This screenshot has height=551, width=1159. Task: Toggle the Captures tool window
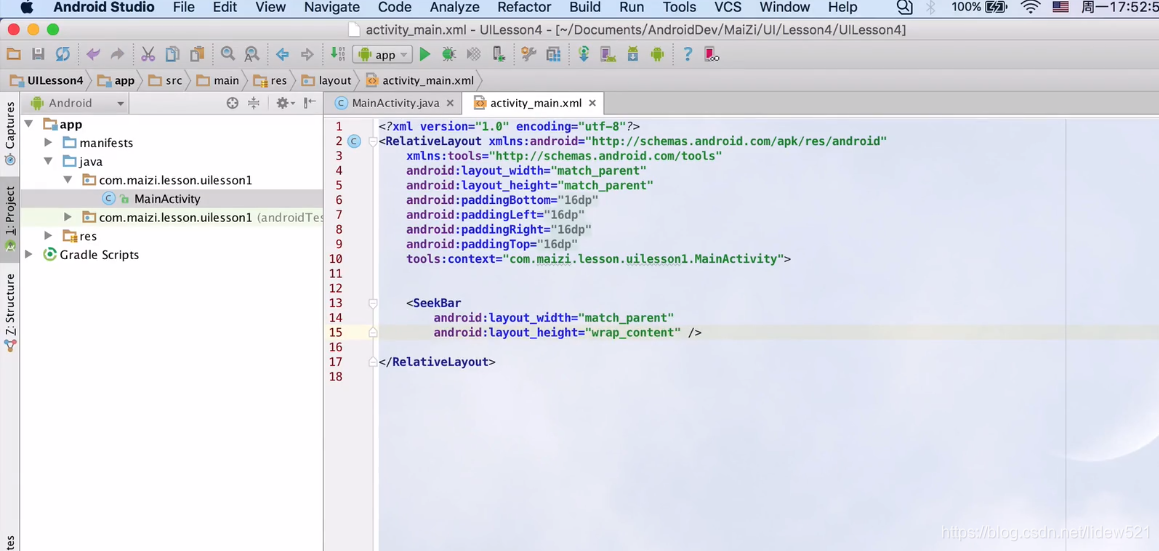click(x=10, y=132)
